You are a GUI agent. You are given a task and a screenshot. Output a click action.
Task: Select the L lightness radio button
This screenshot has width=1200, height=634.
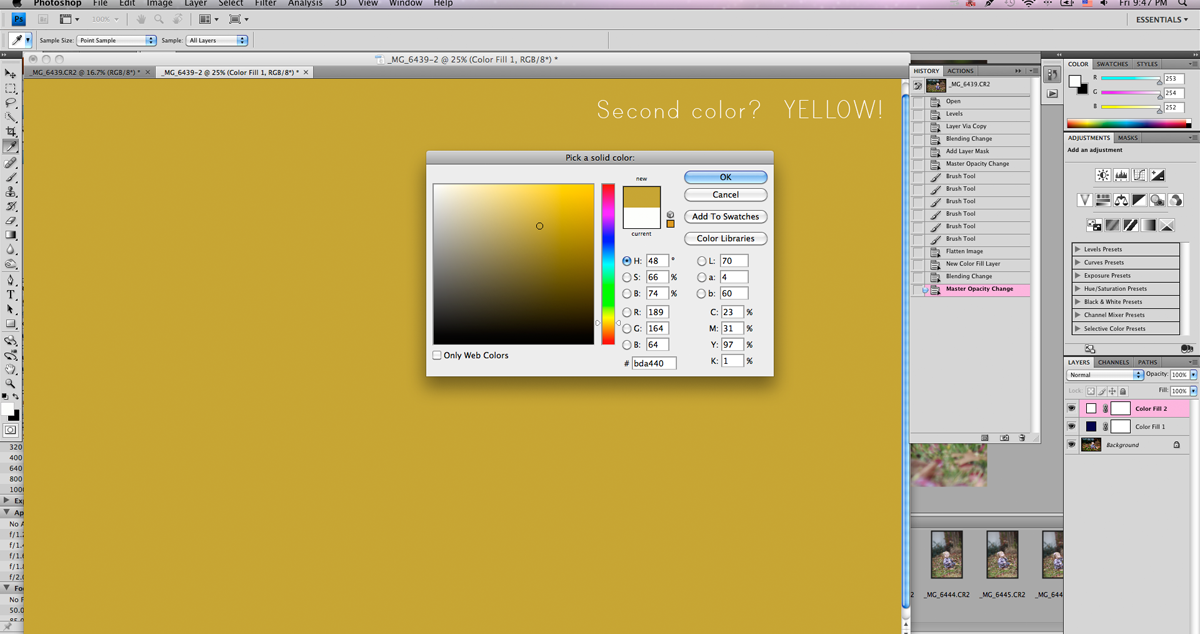(x=701, y=261)
